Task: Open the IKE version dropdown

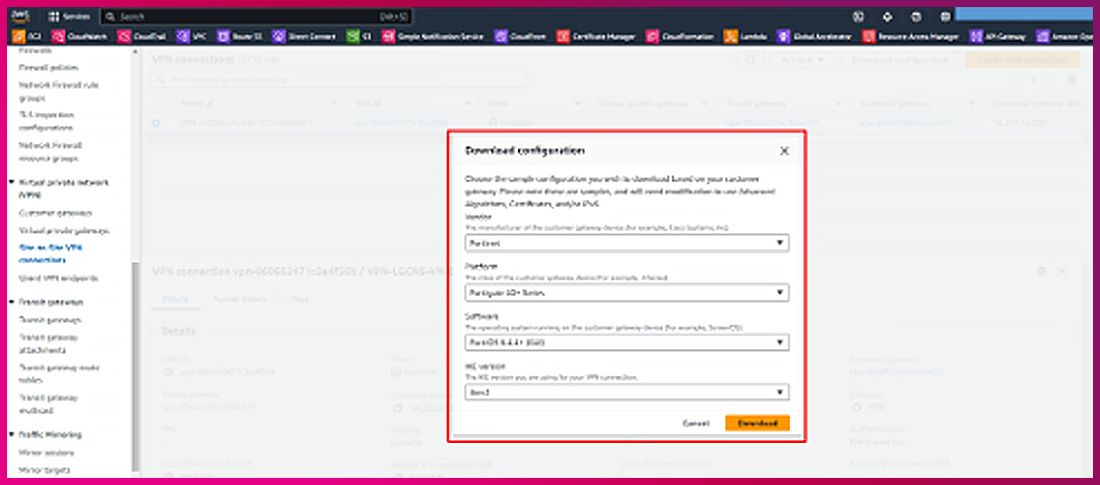Action: pyautogui.click(x=627, y=393)
